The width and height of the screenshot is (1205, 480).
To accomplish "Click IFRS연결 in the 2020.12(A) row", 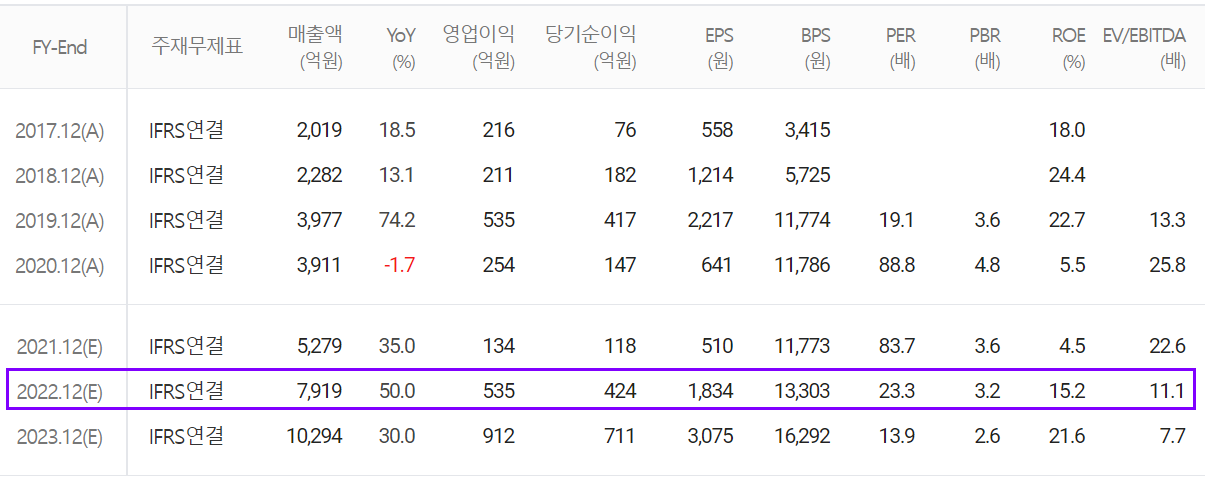I will (186, 265).
